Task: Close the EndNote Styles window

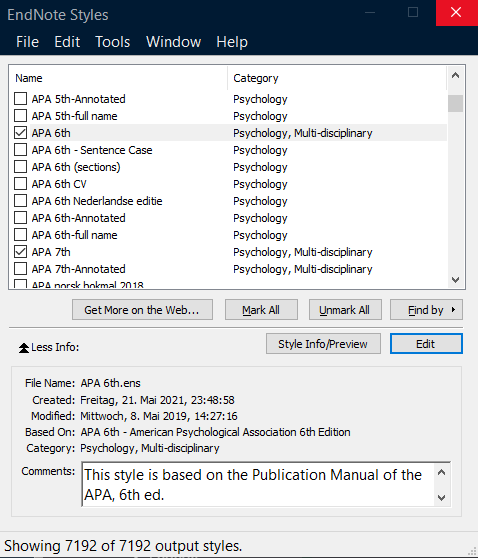Action: (x=457, y=13)
